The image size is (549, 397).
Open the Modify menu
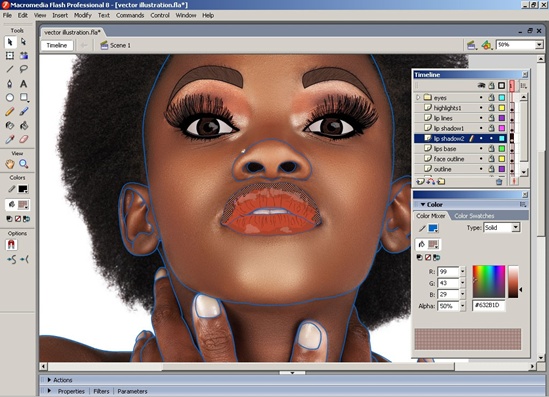coord(82,15)
